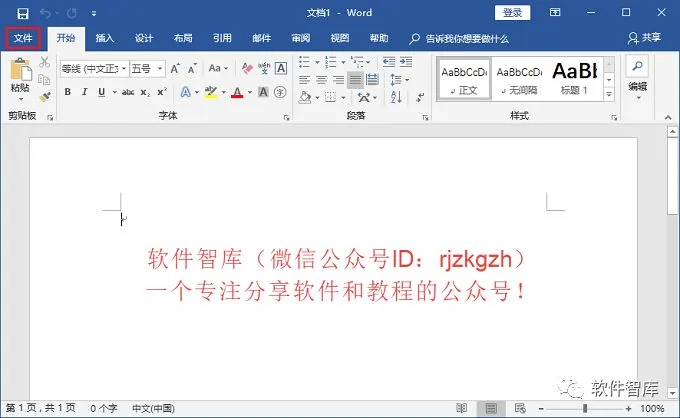Clear all formatting with the eraser icon
Viewport: 680px width, 418px height.
click(x=247, y=68)
